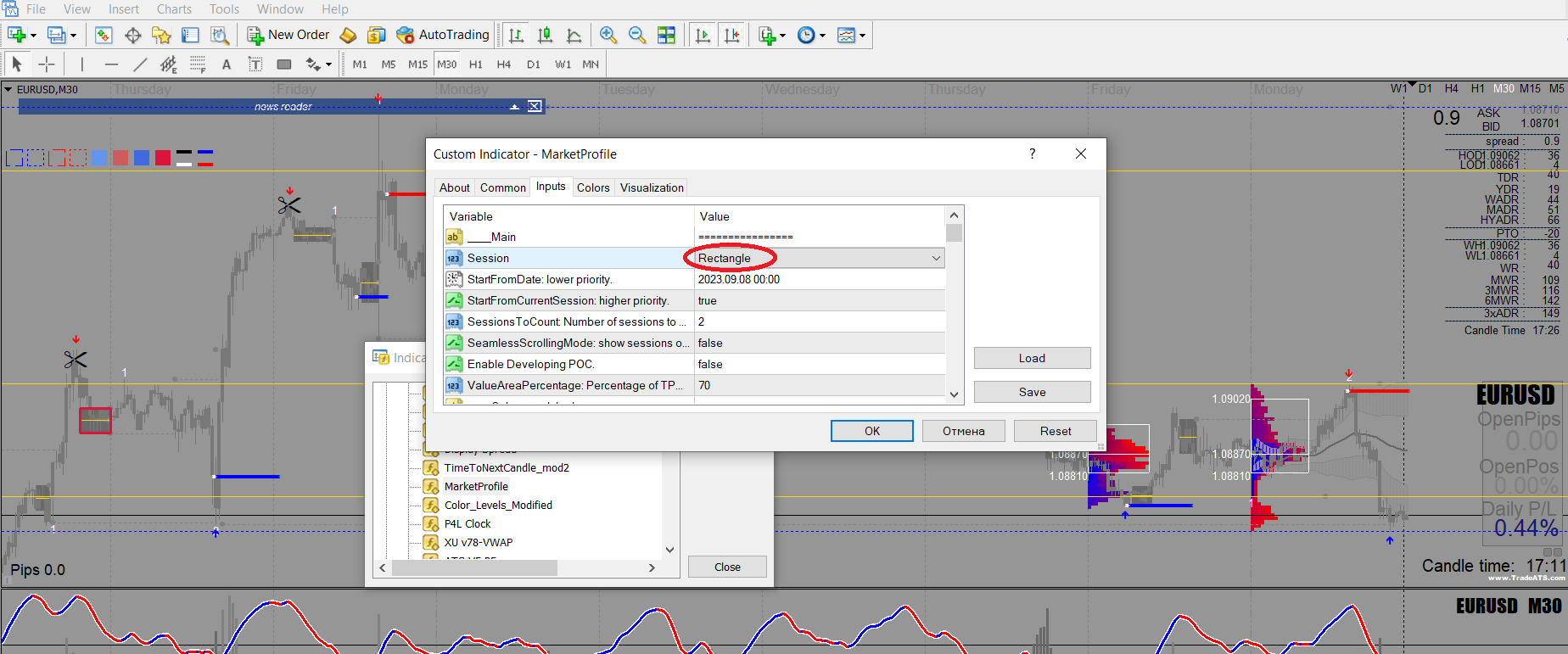Viewport: 1568px width, 654px height.
Task: Switch to the Colors tab
Action: pos(593,187)
